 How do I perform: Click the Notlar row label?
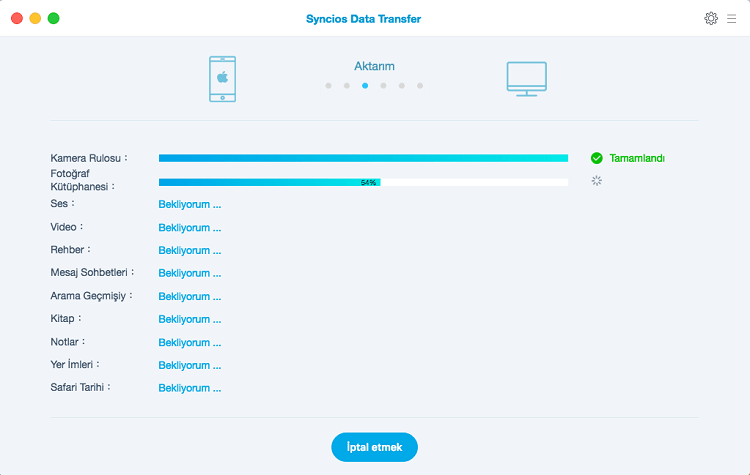pyautogui.click(x=67, y=342)
